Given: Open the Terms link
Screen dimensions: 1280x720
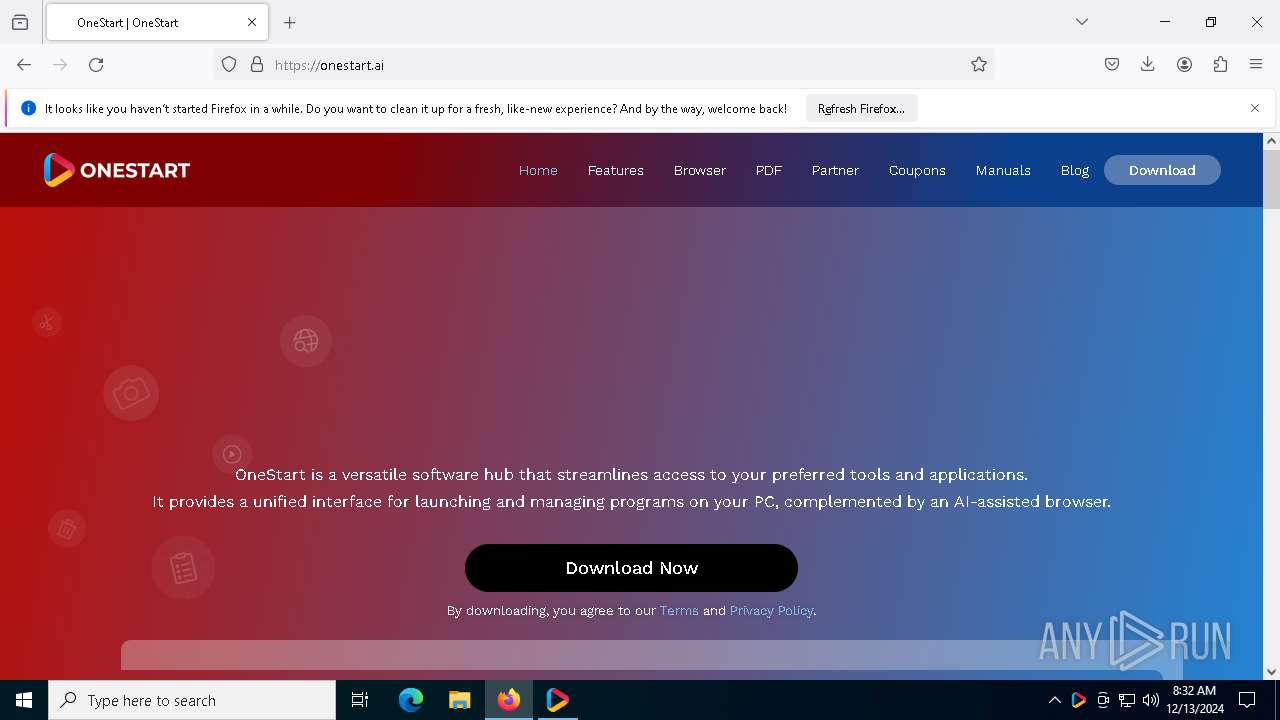Looking at the screenshot, I should coord(679,610).
